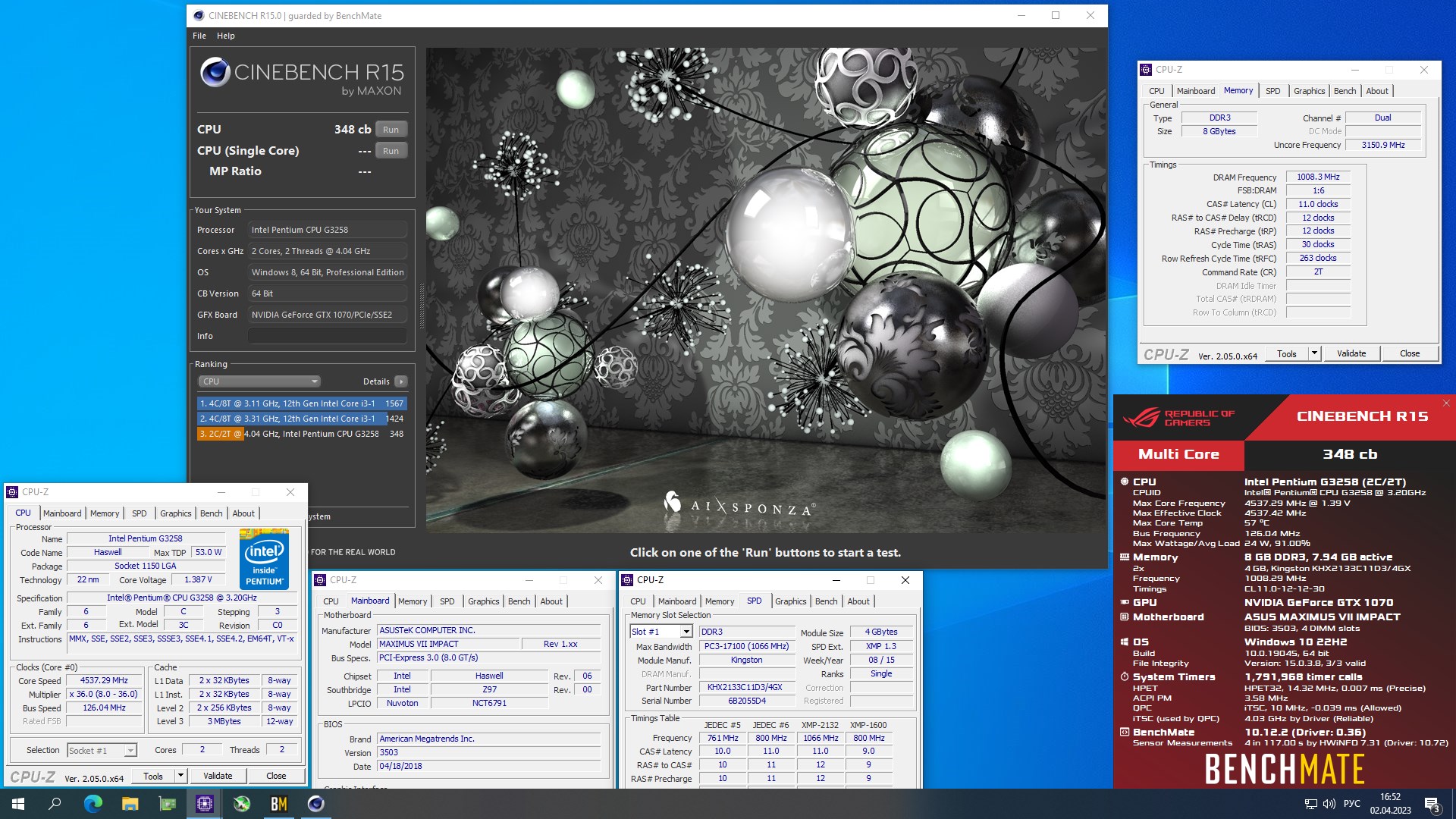Select ranking row with score 1567
This screenshot has height=819, width=1456.
click(x=302, y=403)
